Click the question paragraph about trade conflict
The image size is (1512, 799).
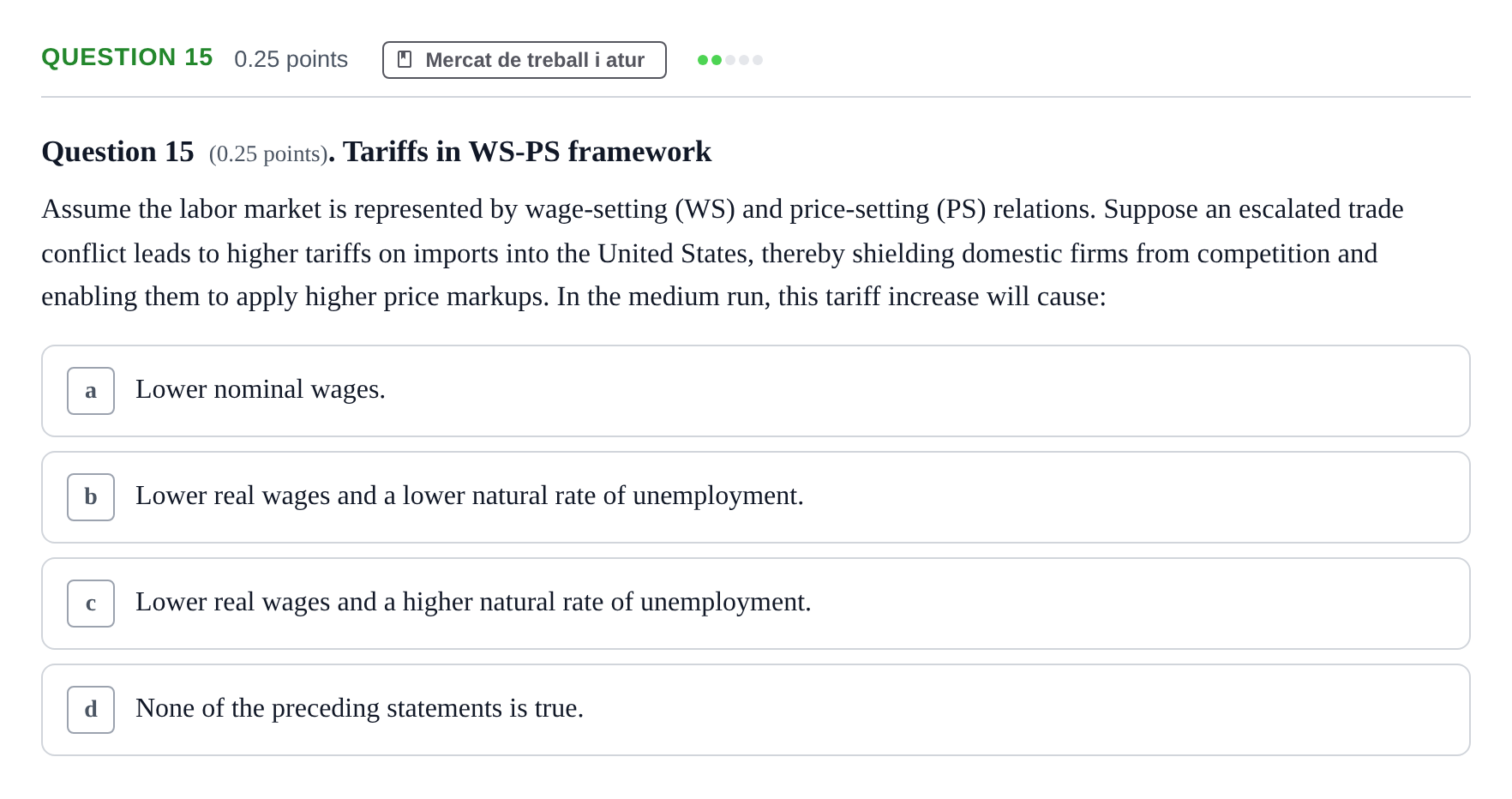724,253
